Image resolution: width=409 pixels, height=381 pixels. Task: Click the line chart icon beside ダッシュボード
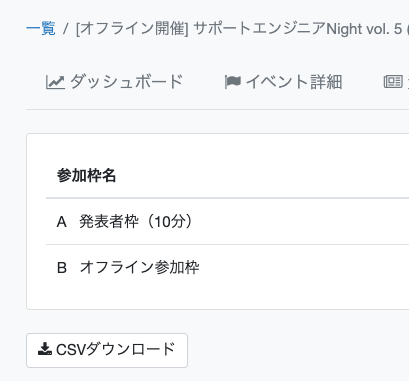click(x=55, y=82)
